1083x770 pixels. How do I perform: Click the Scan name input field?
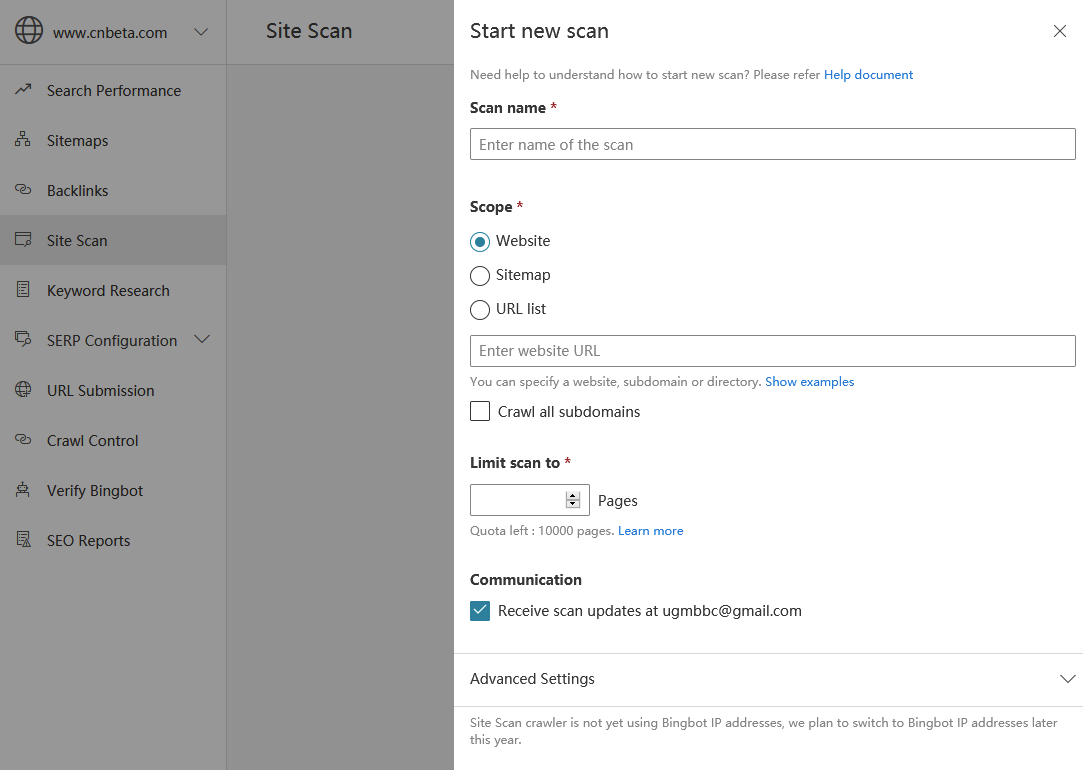point(772,144)
